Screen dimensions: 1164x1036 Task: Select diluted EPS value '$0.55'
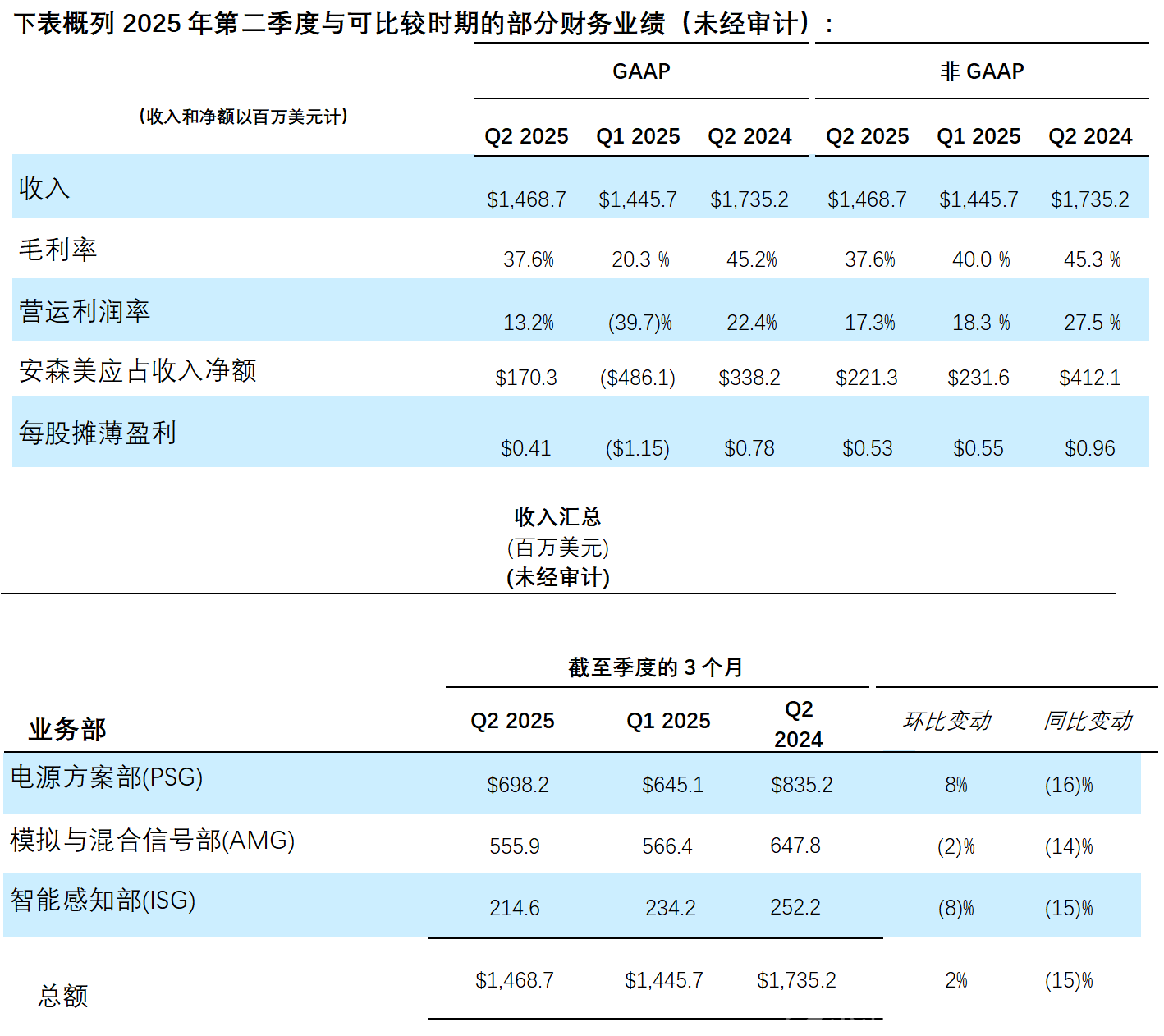point(978,448)
